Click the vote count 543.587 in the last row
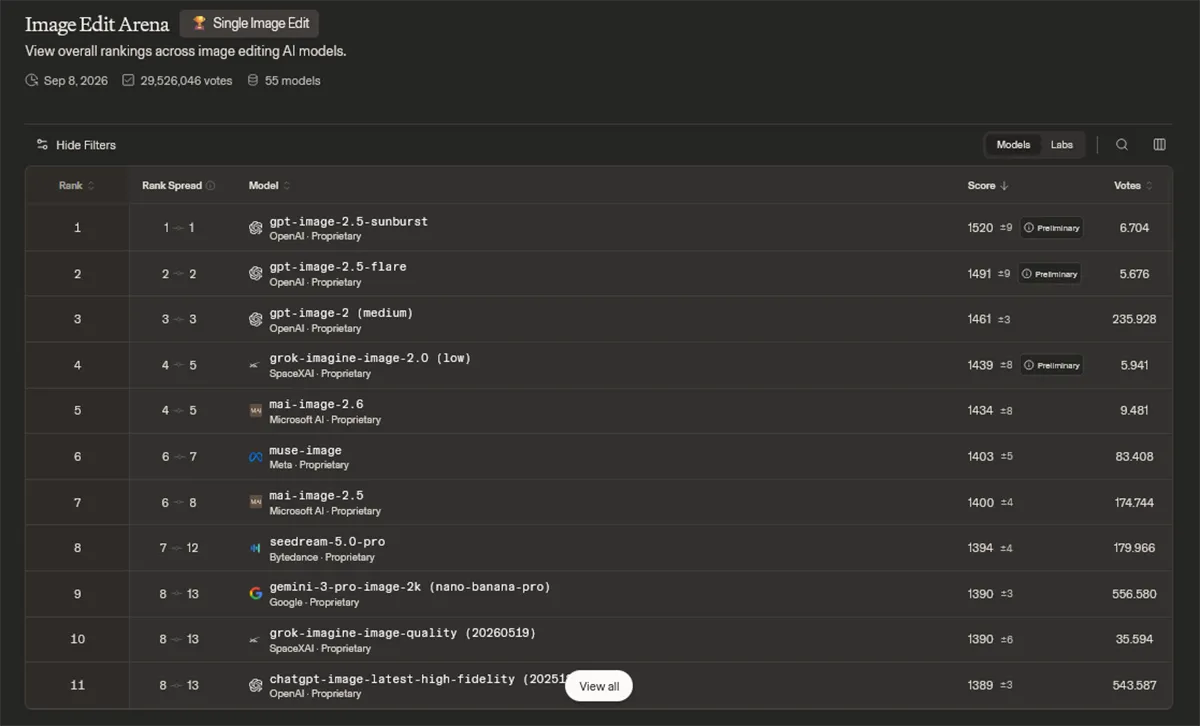The image size is (1200, 726). coord(1134,685)
